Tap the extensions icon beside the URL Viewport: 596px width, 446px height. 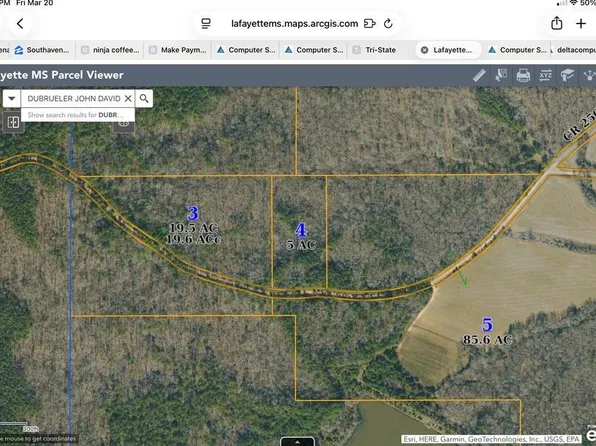point(369,24)
